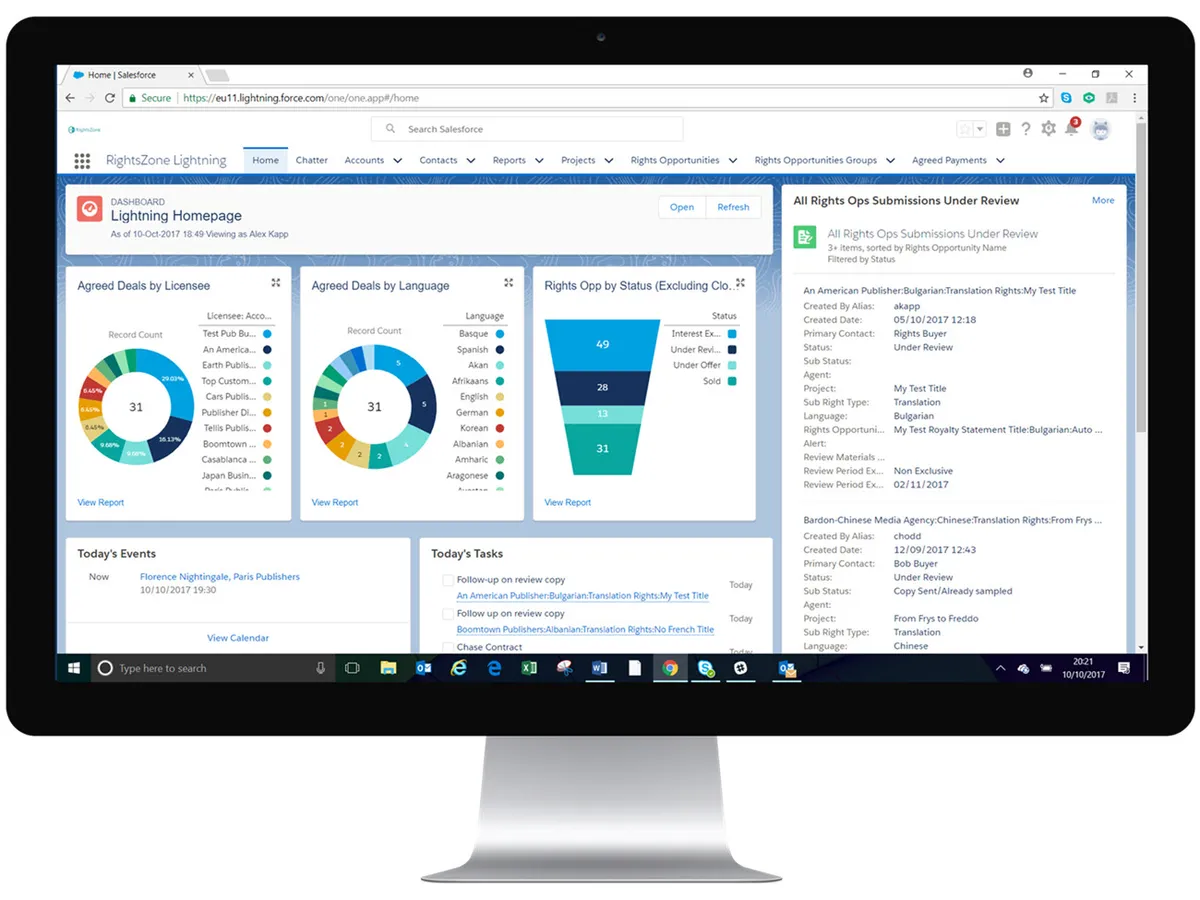Screen dimensions: 1200x900
Task: Expand the Agreed Payments tab dropdown arrow
Action: [1000, 160]
